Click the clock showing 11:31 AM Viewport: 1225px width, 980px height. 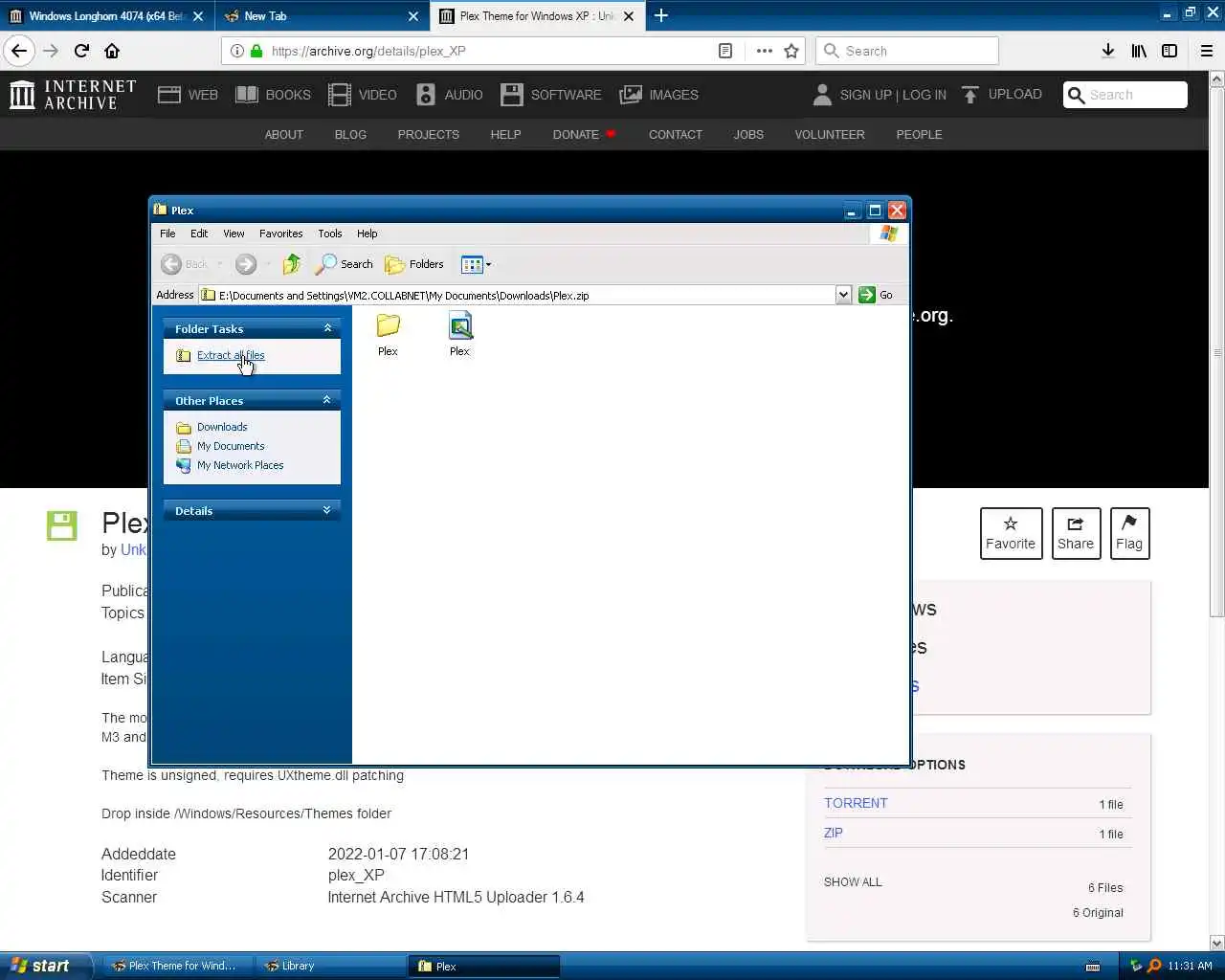coord(1190,966)
